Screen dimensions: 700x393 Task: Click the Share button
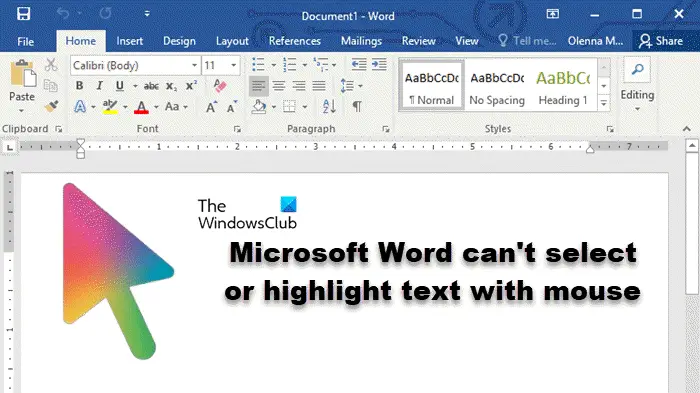(661, 41)
